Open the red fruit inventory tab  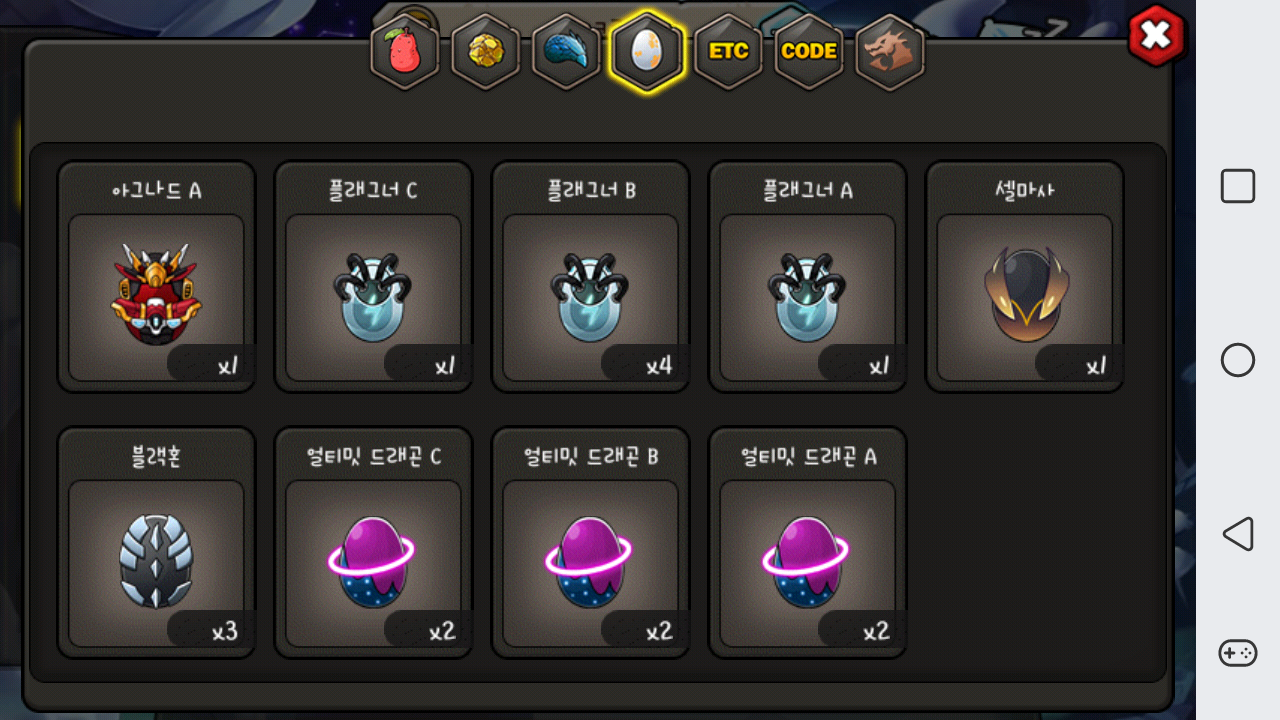(x=405, y=52)
